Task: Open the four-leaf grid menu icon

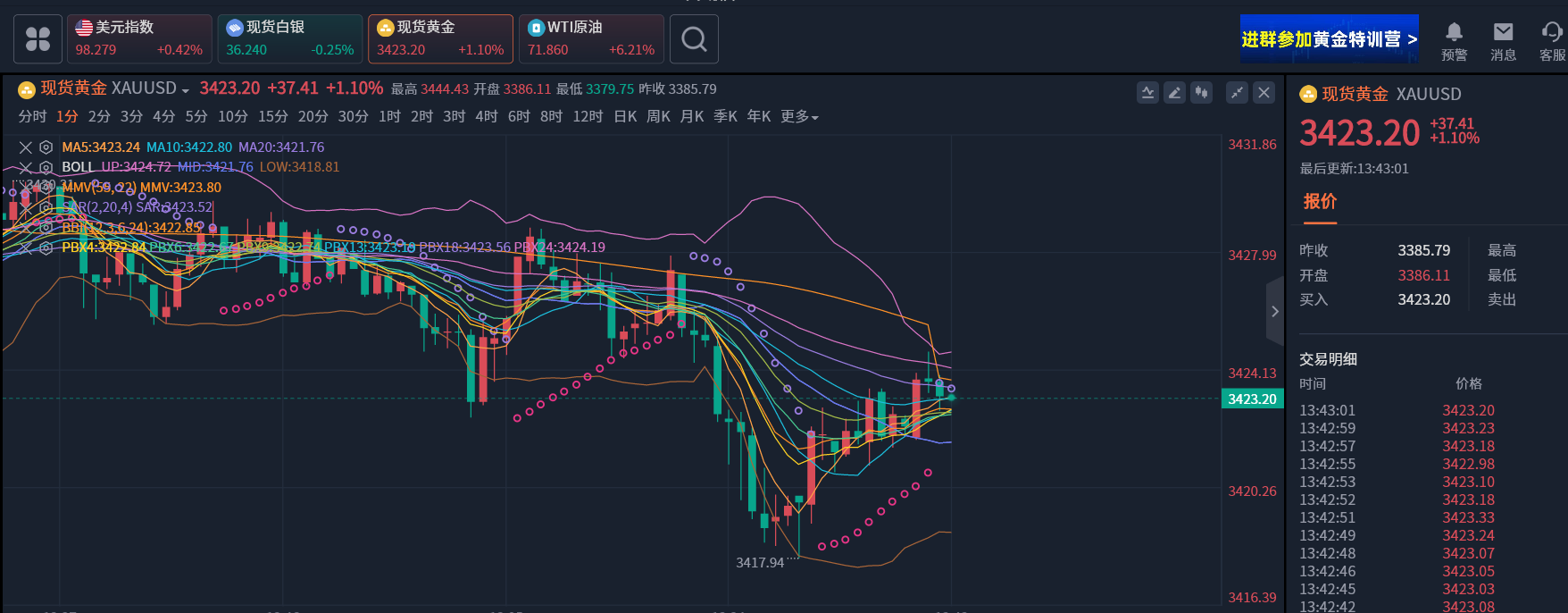Action: 38,39
